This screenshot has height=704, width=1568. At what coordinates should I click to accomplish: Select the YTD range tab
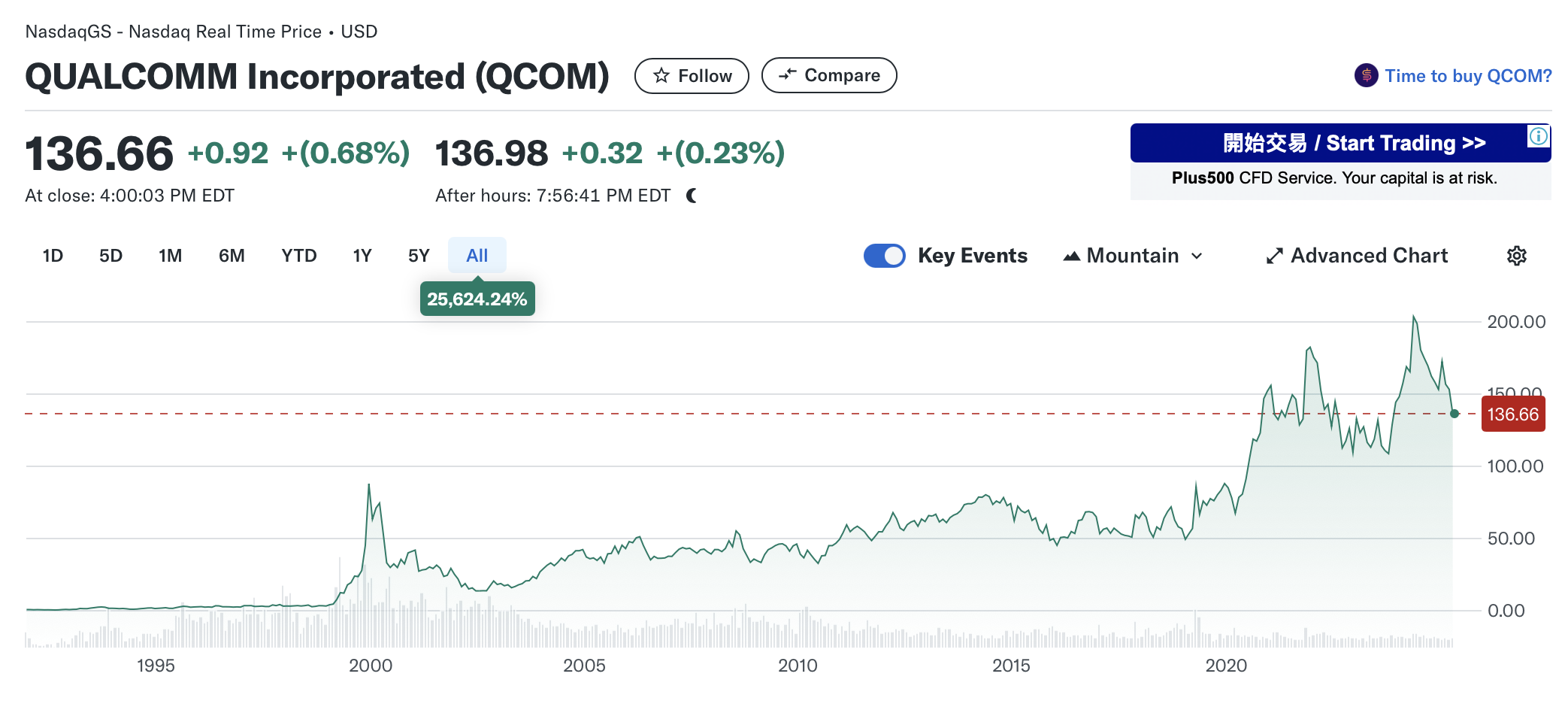click(x=298, y=256)
